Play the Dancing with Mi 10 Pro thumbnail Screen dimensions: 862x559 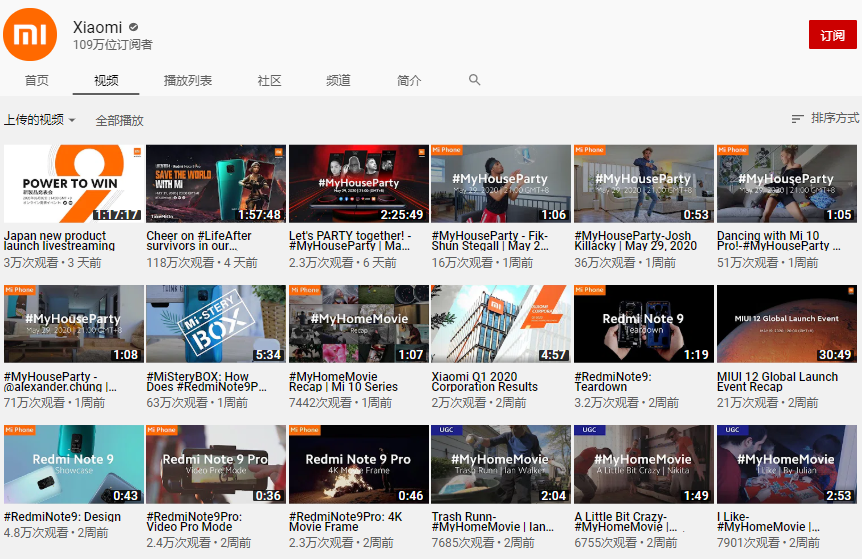click(x=787, y=184)
